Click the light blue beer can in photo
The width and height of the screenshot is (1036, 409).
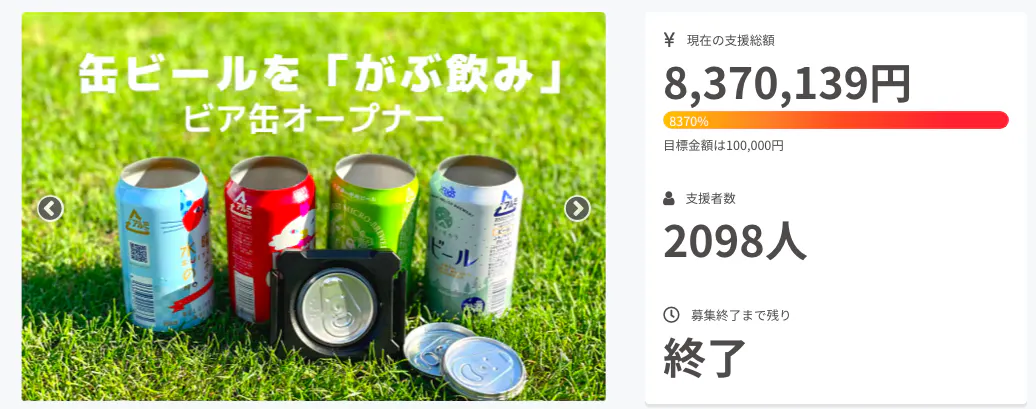click(166, 242)
